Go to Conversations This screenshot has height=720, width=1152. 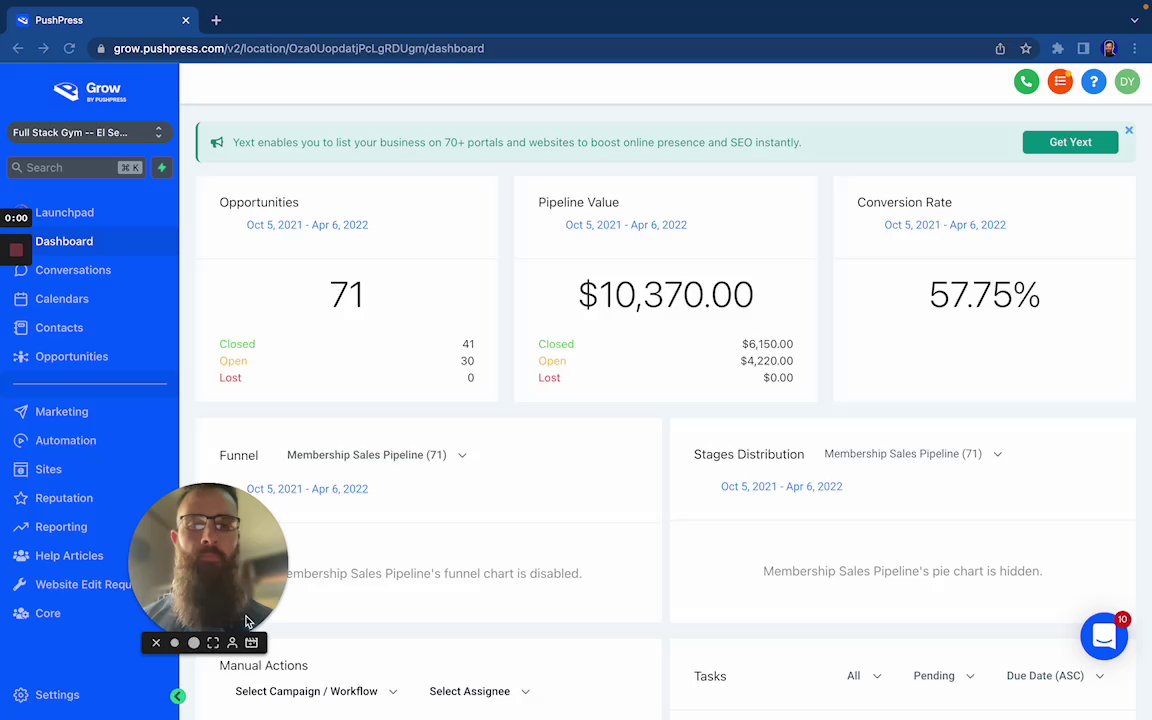coord(73,270)
